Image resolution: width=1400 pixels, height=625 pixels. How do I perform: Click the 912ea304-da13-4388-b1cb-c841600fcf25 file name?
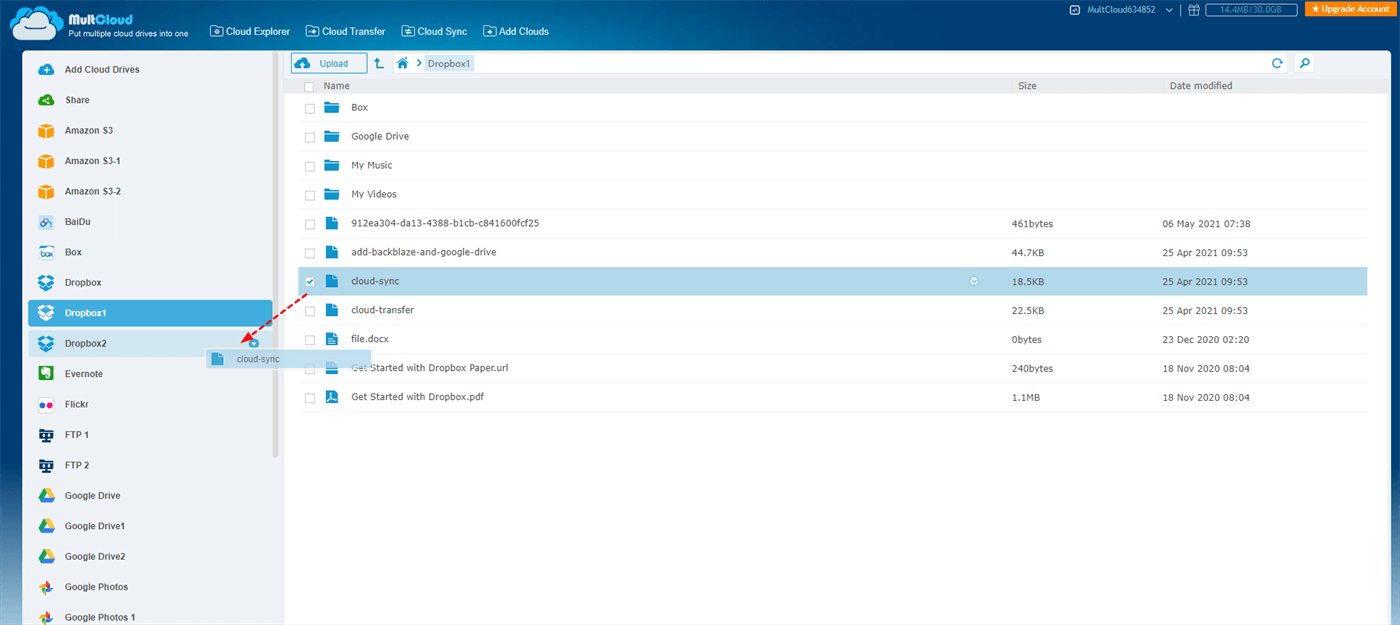point(445,223)
